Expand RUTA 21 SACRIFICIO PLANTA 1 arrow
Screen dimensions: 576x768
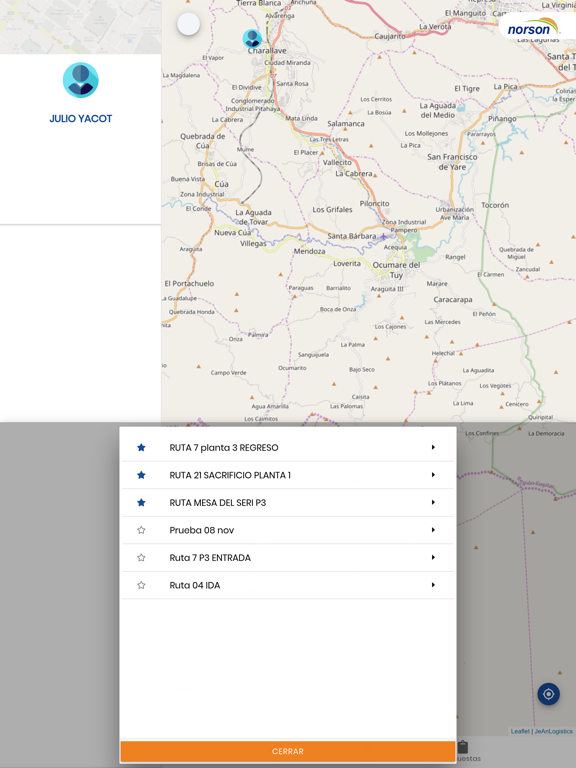point(433,475)
